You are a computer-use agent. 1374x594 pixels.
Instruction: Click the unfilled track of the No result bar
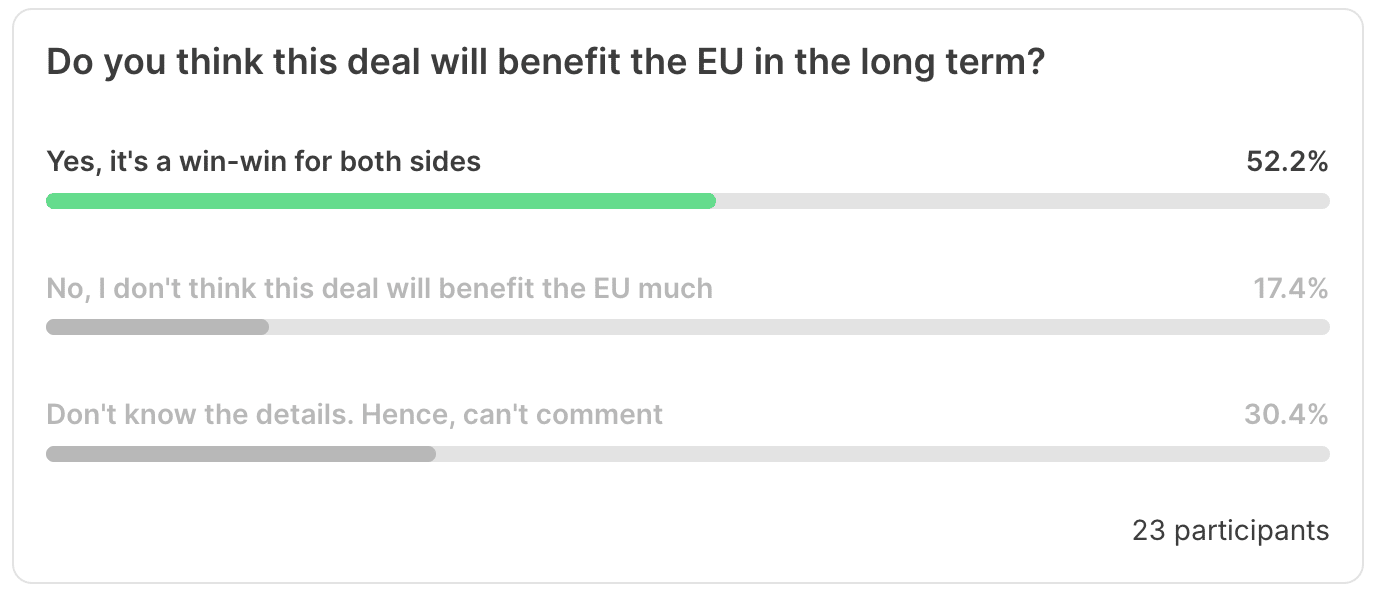coord(800,327)
